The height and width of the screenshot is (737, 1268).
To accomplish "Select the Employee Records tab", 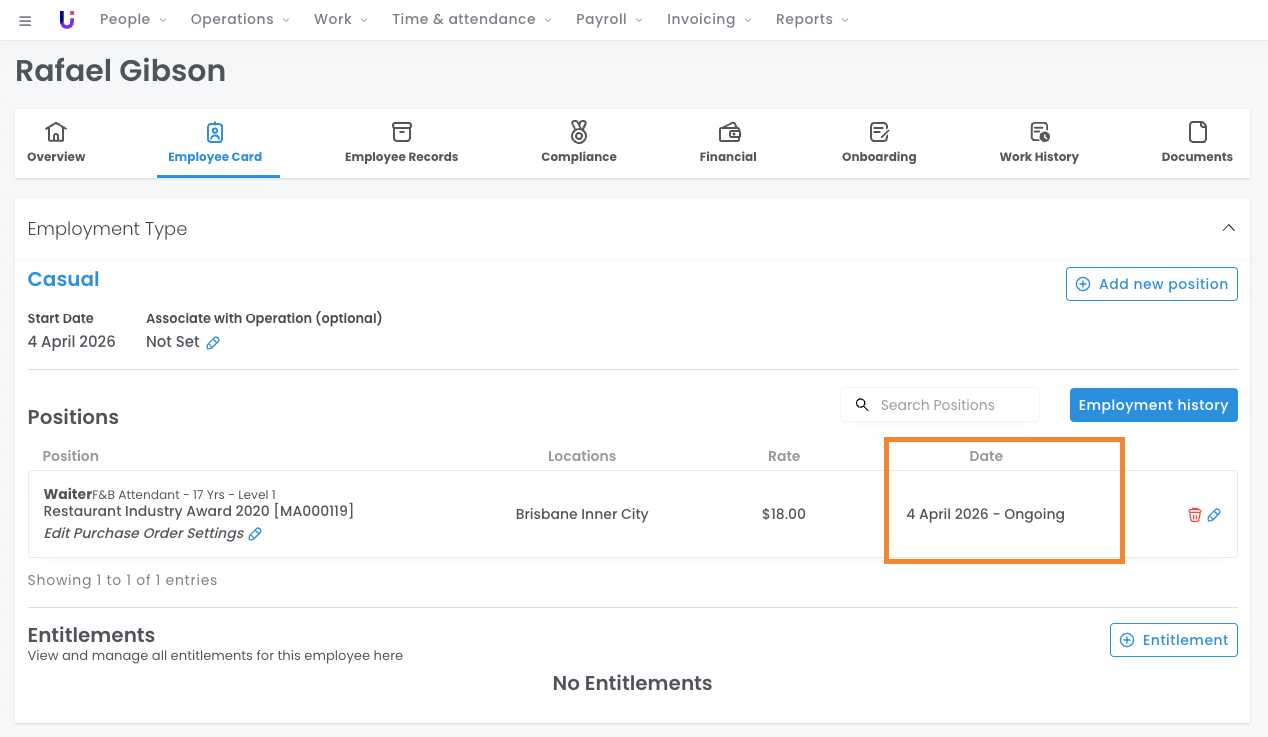I will pyautogui.click(x=401, y=143).
